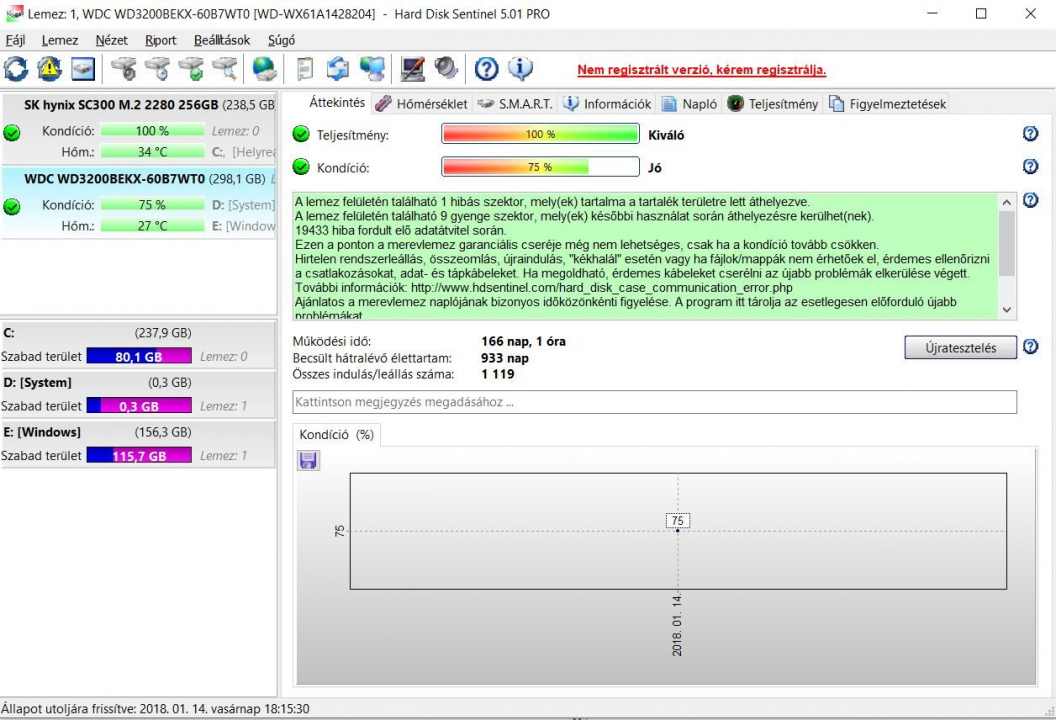Click the status text scrollbar up arrow
1056x720 pixels.
(x=1006, y=202)
